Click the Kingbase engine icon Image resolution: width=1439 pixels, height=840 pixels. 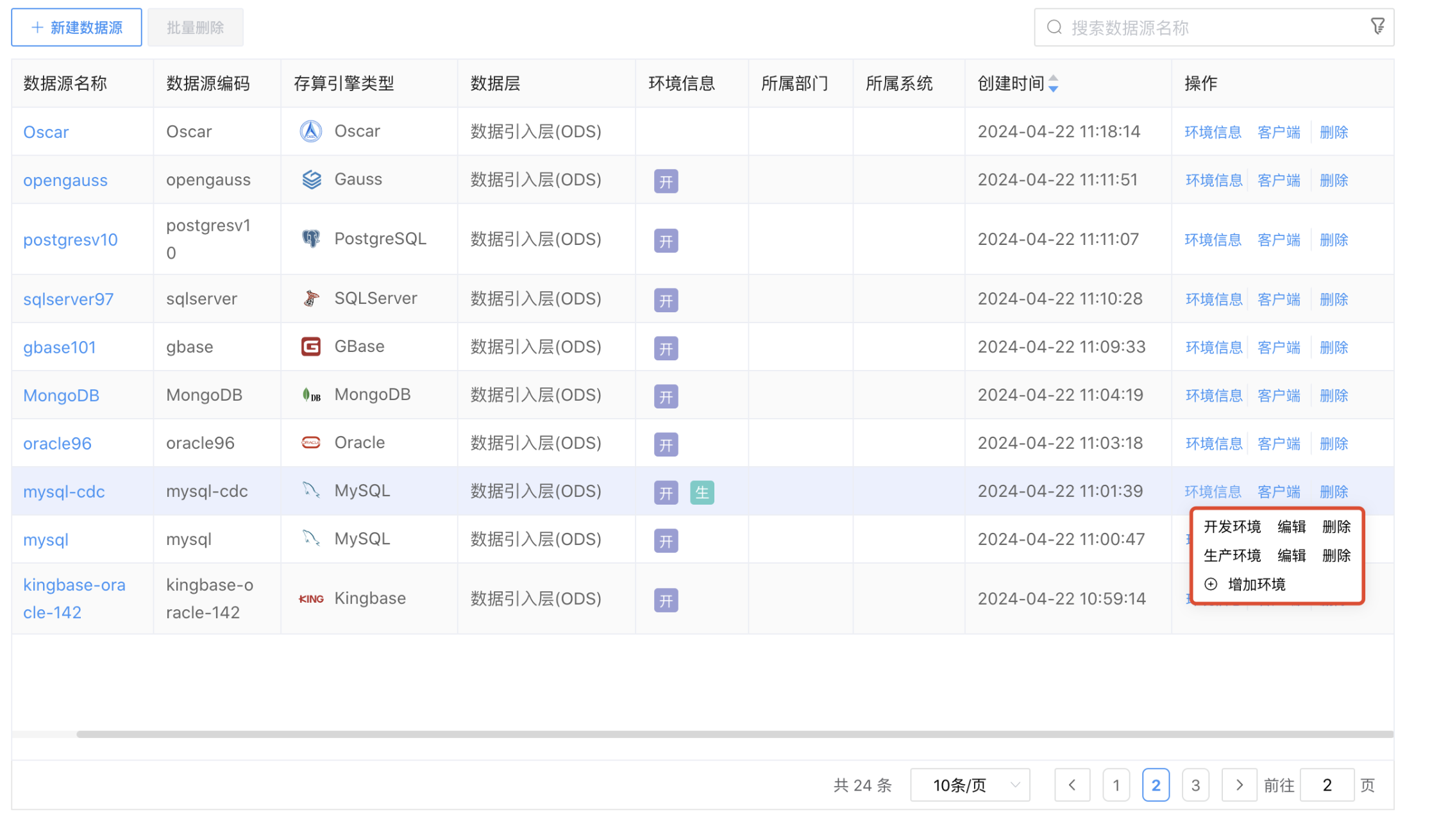click(x=310, y=598)
